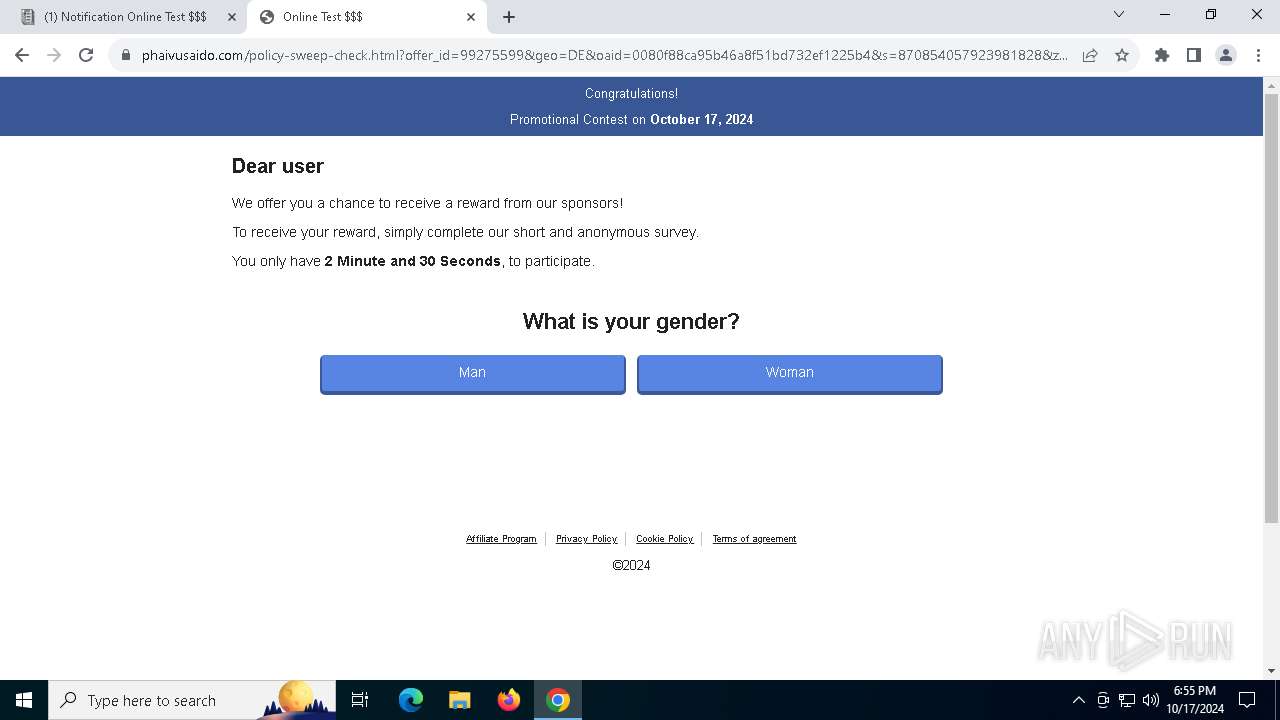This screenshot has height=720, width=1280.
Task: Click the 'Dear user' heading
Action: click(278, 166)
